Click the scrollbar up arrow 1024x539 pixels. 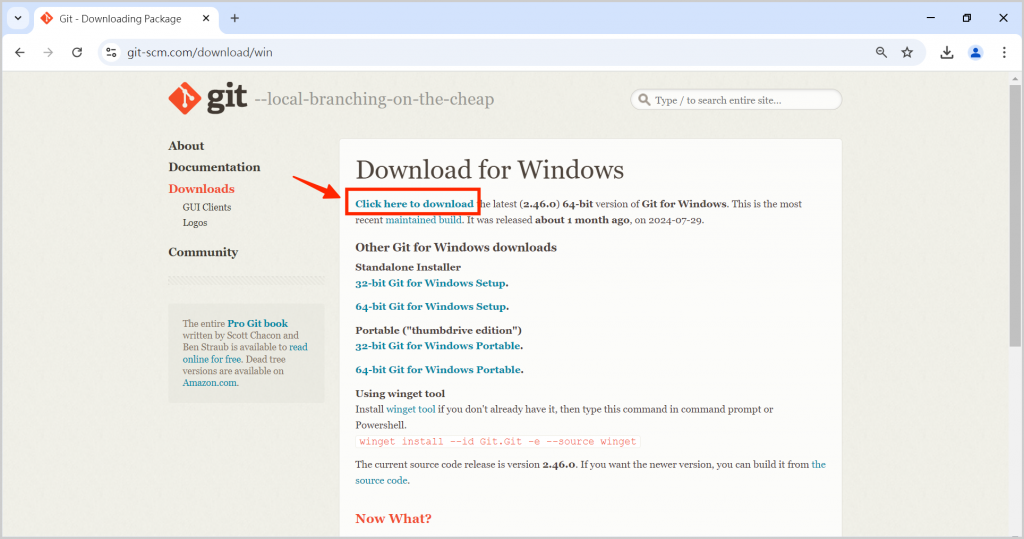point(1015,78)
